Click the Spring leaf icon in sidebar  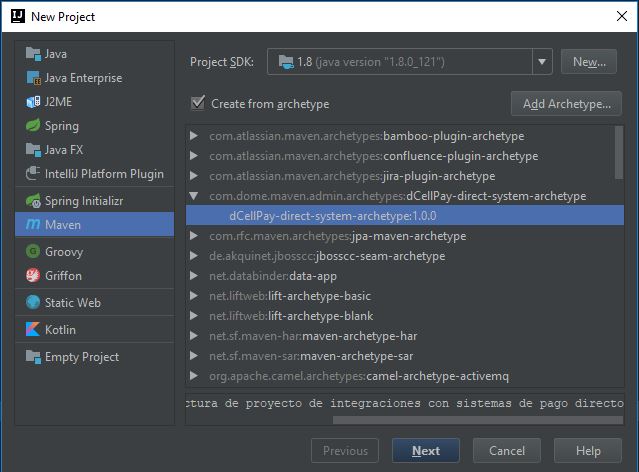[33, 126]
